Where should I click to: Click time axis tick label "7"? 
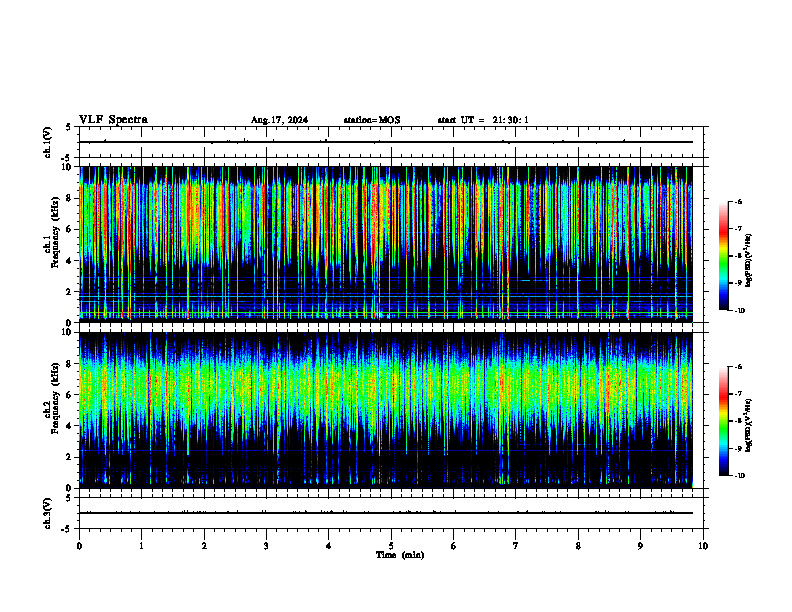coord(516,546)
